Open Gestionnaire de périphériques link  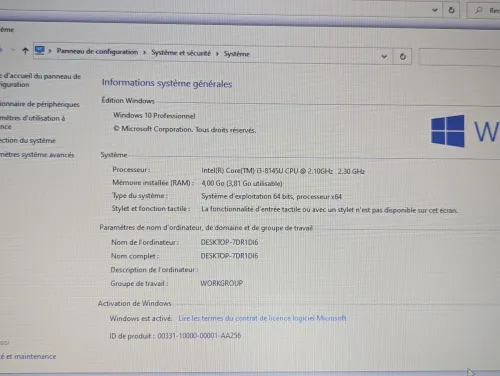click(x=40, y=104)
